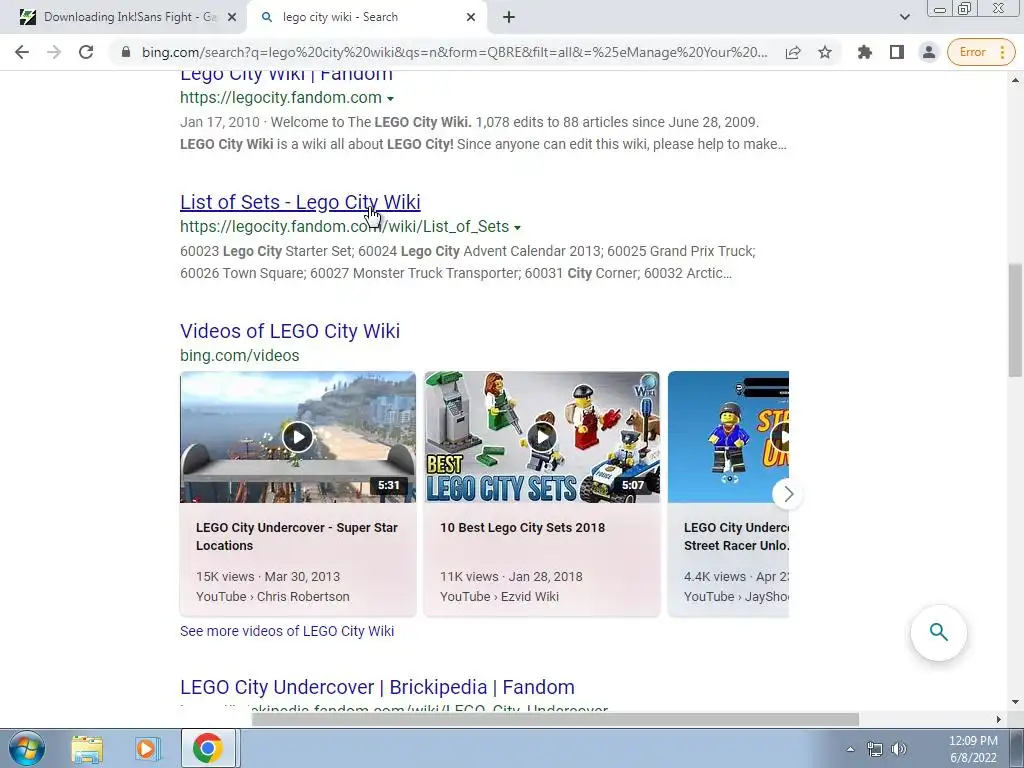Click the bing.com/videos link
This screenshot has width=1024, height=768.
point(240,356)
